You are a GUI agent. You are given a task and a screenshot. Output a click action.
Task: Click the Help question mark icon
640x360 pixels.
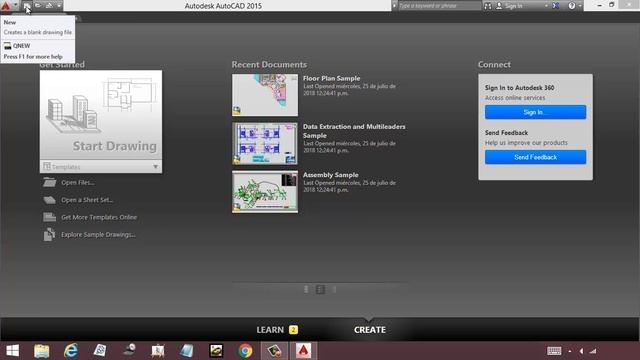click(572, 6)
